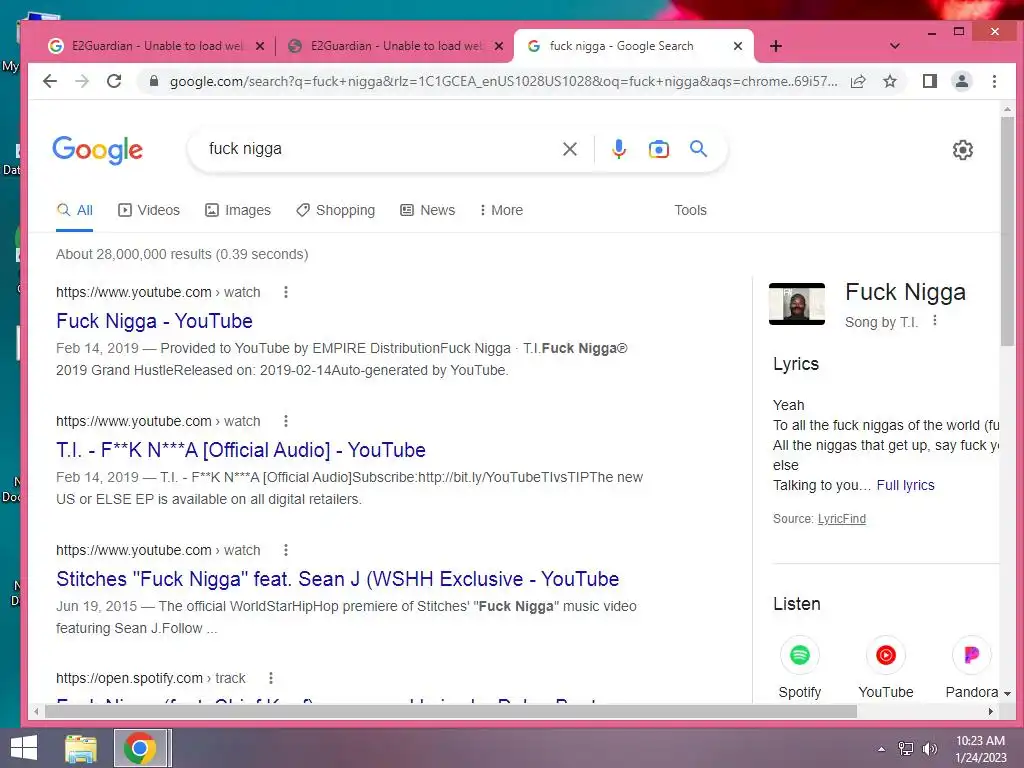Show hidden system tray icons
Screen dimensions: 1024x768
tap(881, 749)
